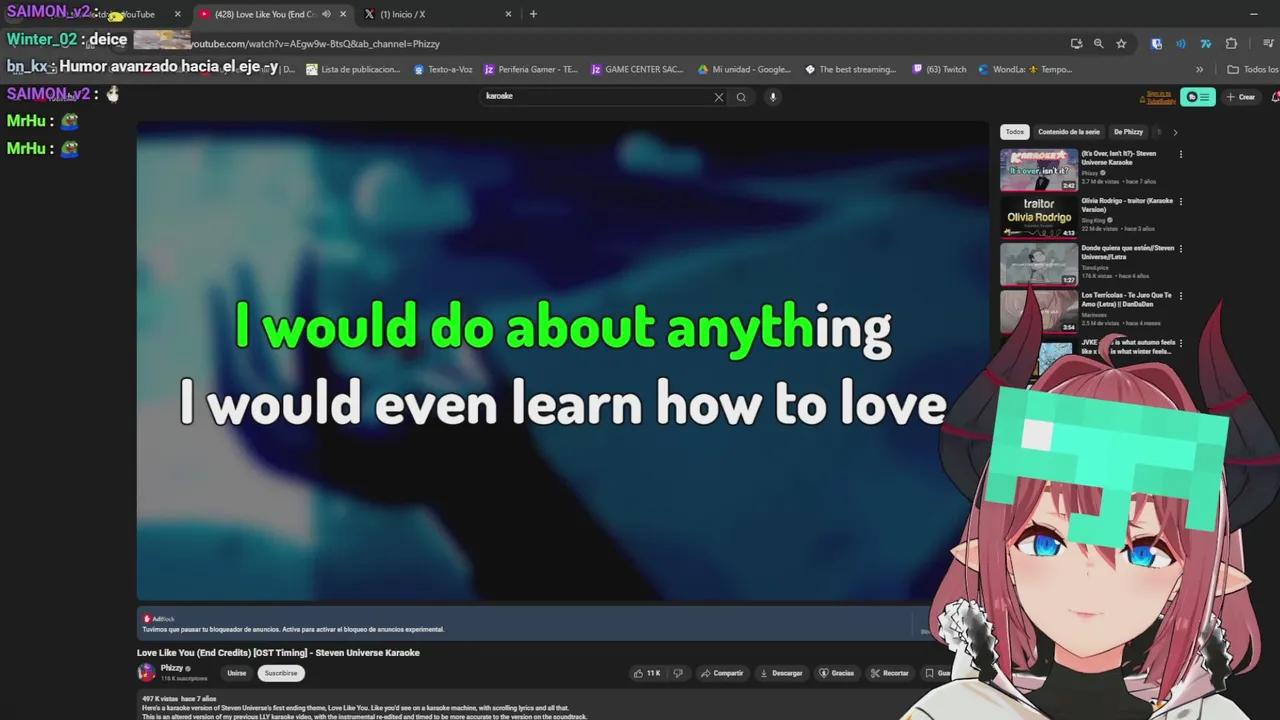This screenshot has height=720, width=1280.
Task: Open options menu for 'Donde quiera que estén'
Action: [1181, 248]
